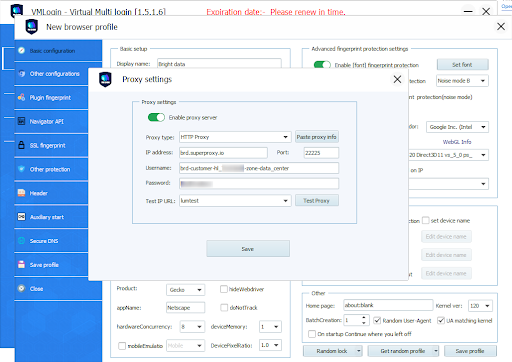The width and height of the screenshot is (512, 362).
Task: Uncheck the Random User-Agent checkbox
Action: [x=377, y=320]
